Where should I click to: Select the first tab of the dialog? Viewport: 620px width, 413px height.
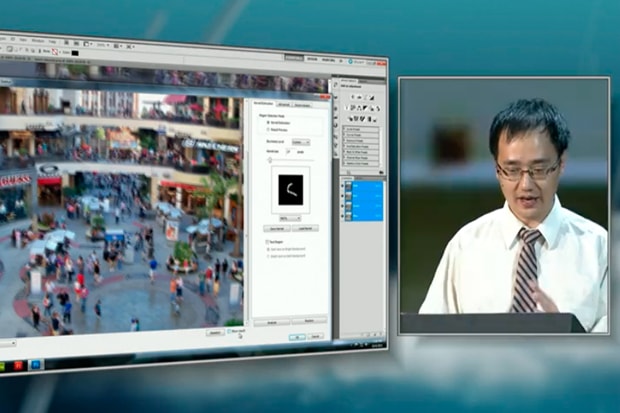point(263,103)
